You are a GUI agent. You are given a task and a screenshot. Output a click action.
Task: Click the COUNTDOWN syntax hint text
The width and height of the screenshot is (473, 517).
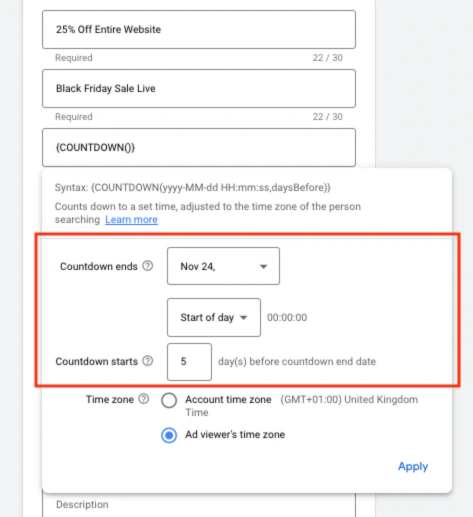pos(193,188)
